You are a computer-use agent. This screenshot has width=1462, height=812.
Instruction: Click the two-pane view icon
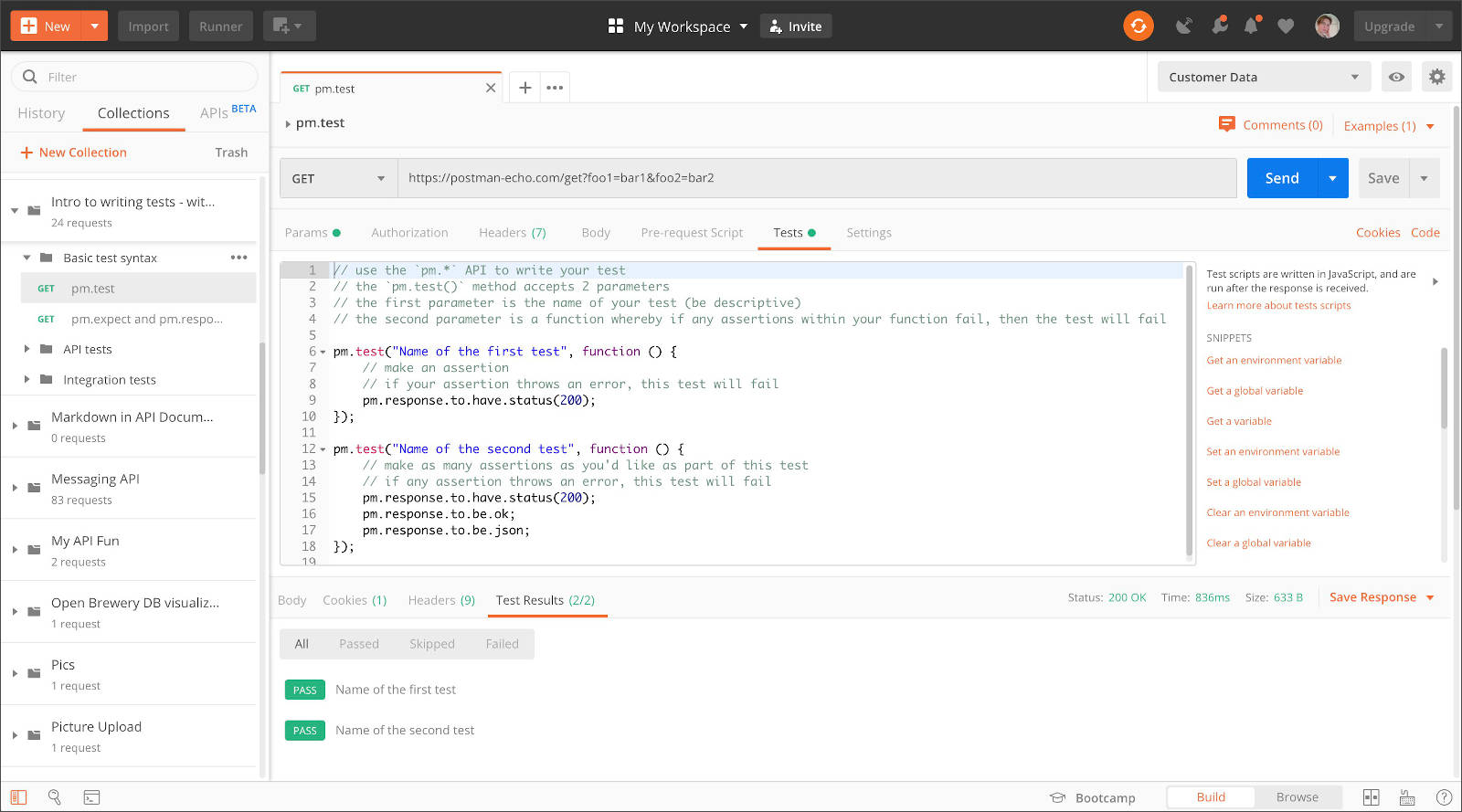tap(1372, 797)
